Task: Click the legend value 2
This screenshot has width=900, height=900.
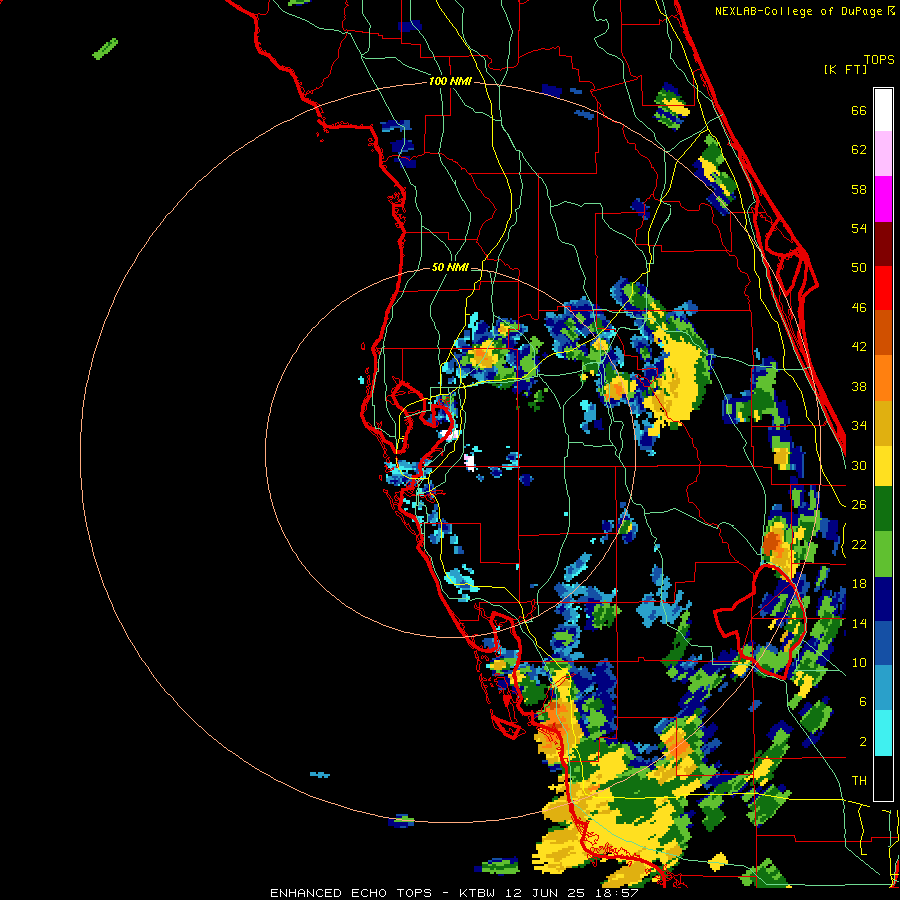Action: pyautogui.click(x=863, y=742)
